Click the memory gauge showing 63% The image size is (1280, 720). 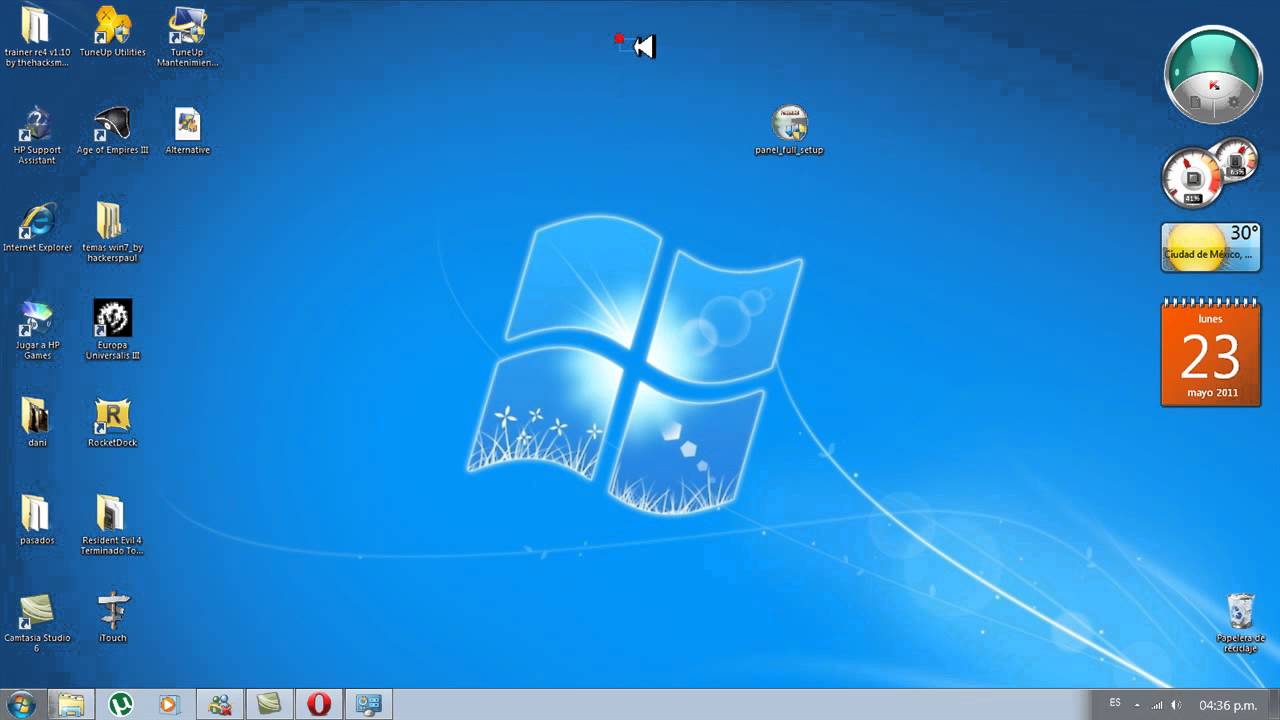[x=1237, y=160]
